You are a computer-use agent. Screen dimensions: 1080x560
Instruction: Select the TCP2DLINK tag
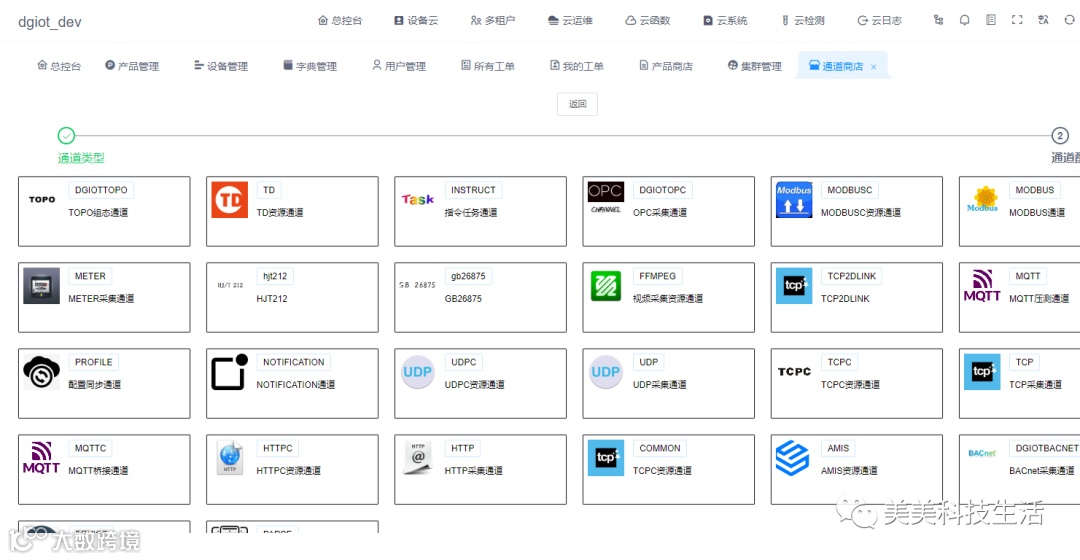(x=852, y=276)
